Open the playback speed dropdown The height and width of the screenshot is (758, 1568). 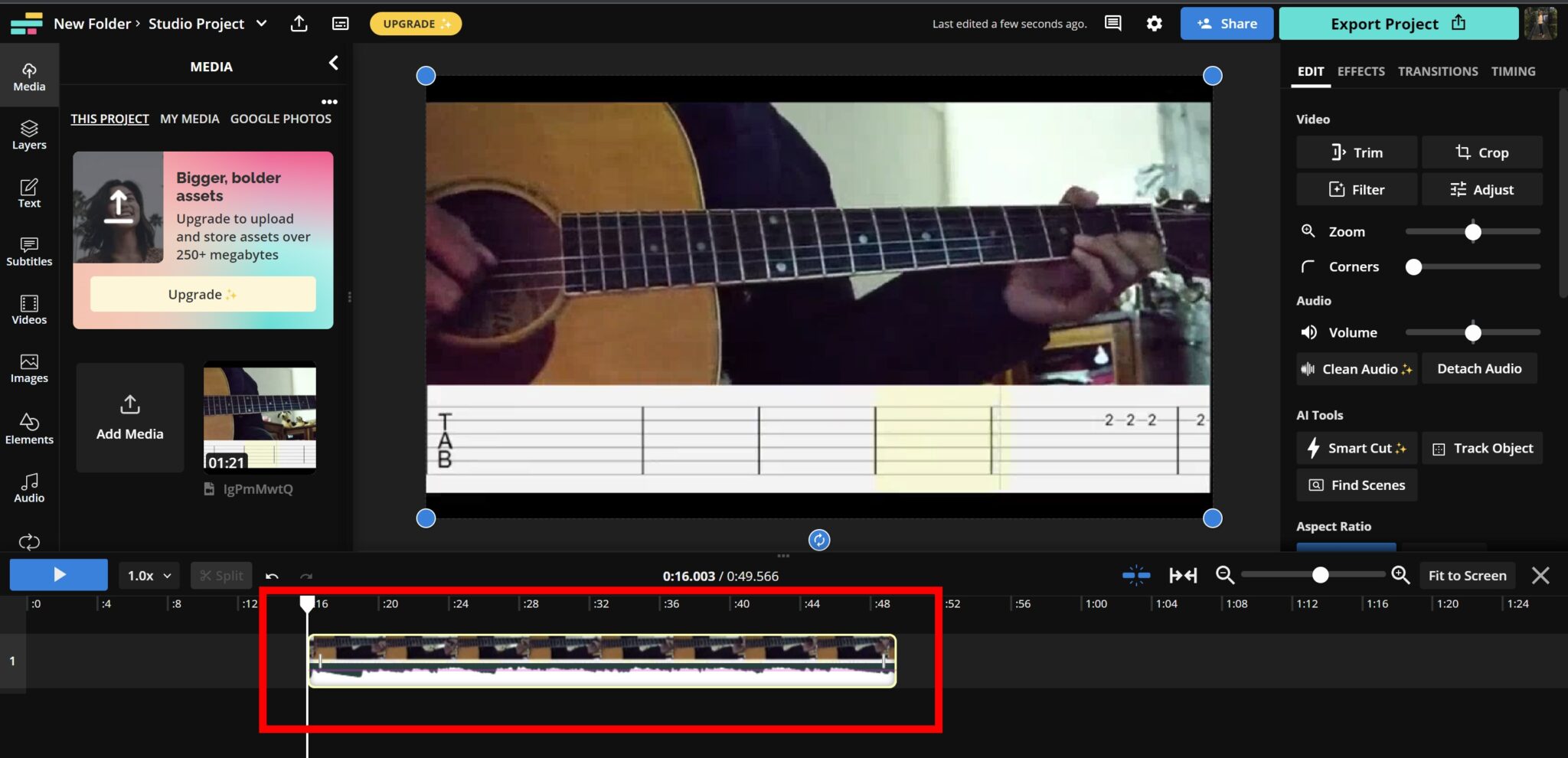pyautogui.click(x=148, y=575)
